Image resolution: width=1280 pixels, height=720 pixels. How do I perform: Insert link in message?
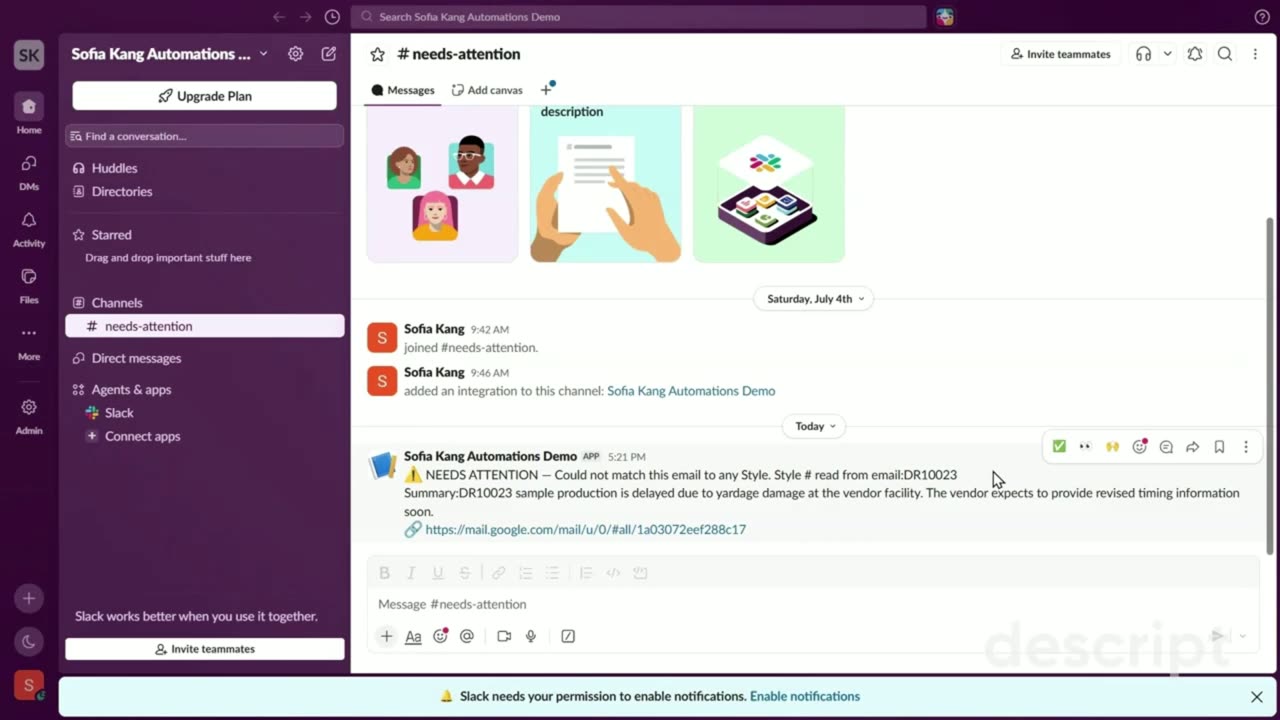498,573
